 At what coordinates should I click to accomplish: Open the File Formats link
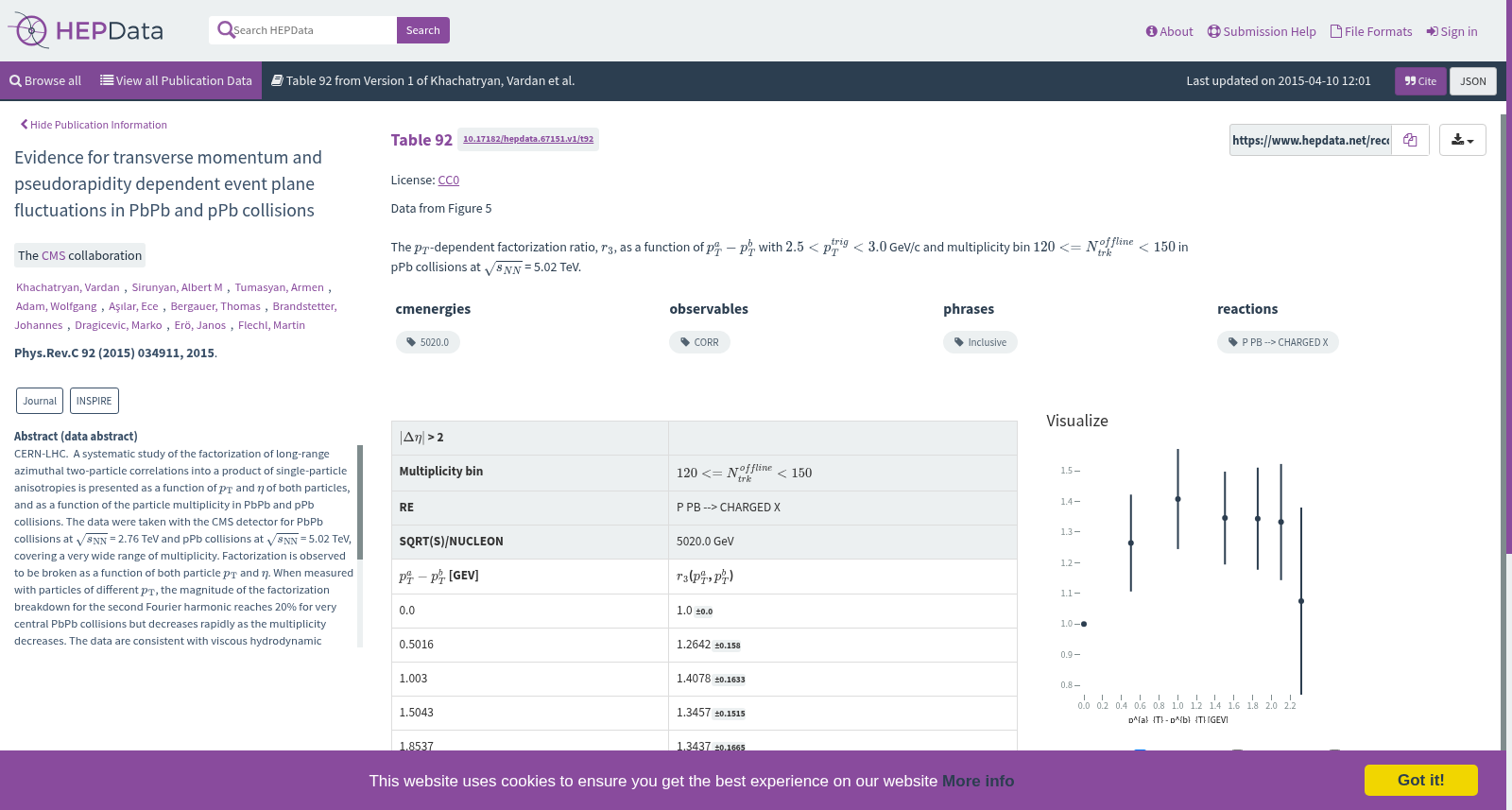1371,31
